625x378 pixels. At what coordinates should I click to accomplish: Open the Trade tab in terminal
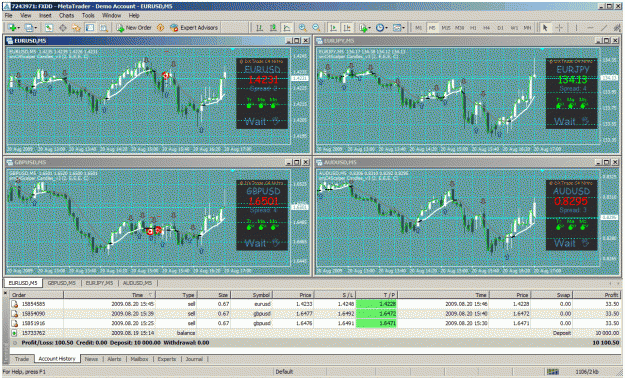coord(22,359)
